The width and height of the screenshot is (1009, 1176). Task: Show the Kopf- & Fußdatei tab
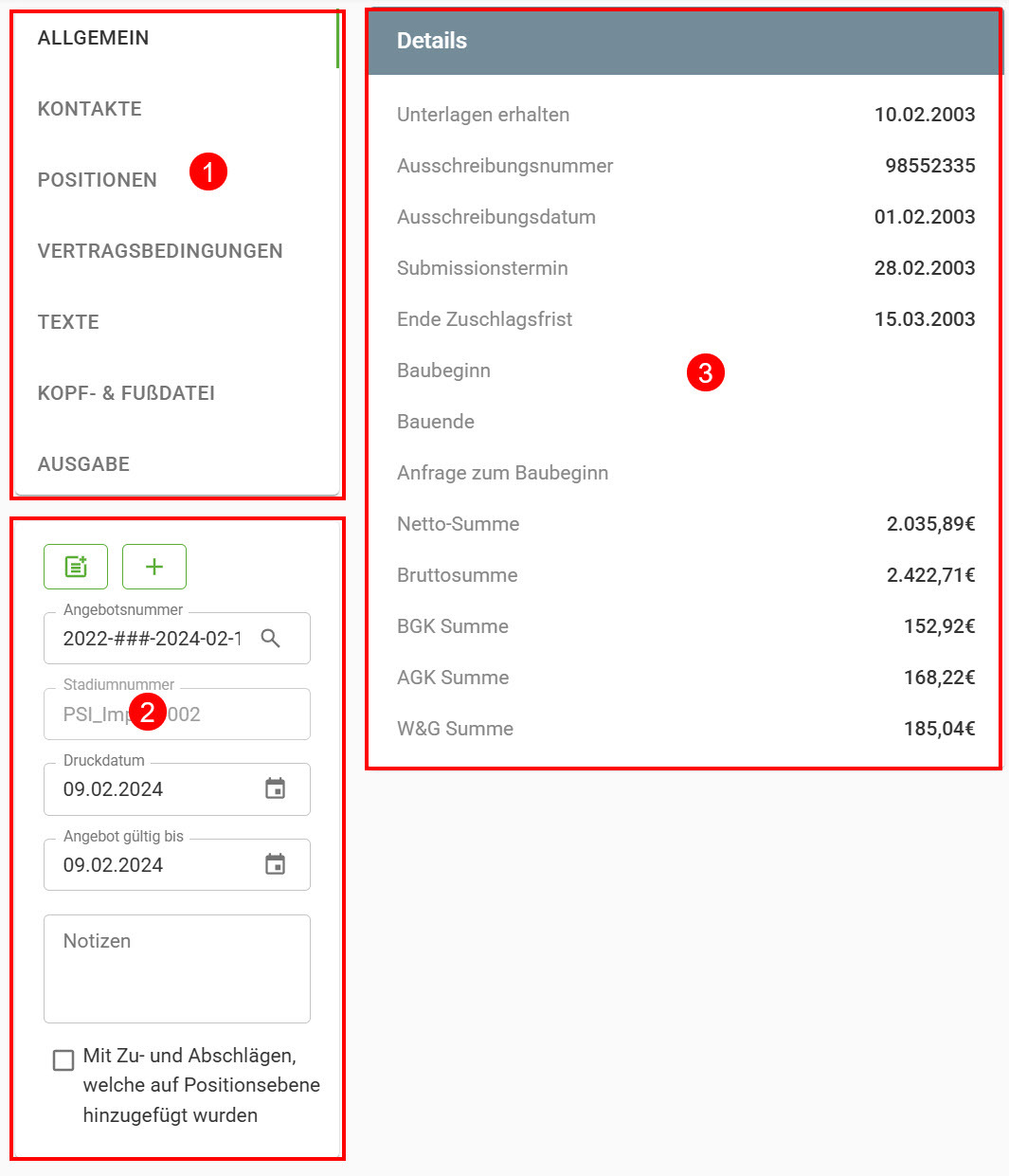(126, 393)
